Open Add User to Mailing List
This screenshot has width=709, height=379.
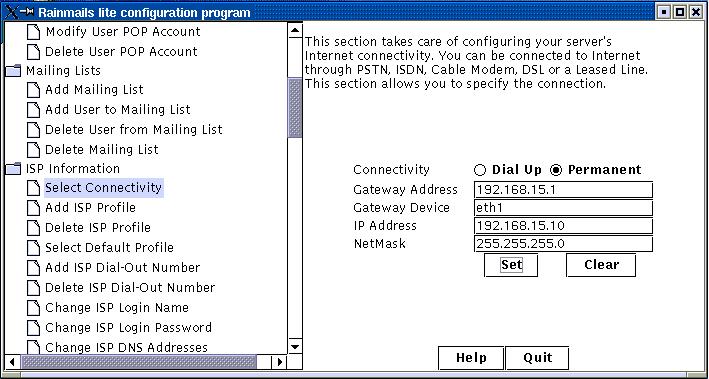(x=118, y=109)
